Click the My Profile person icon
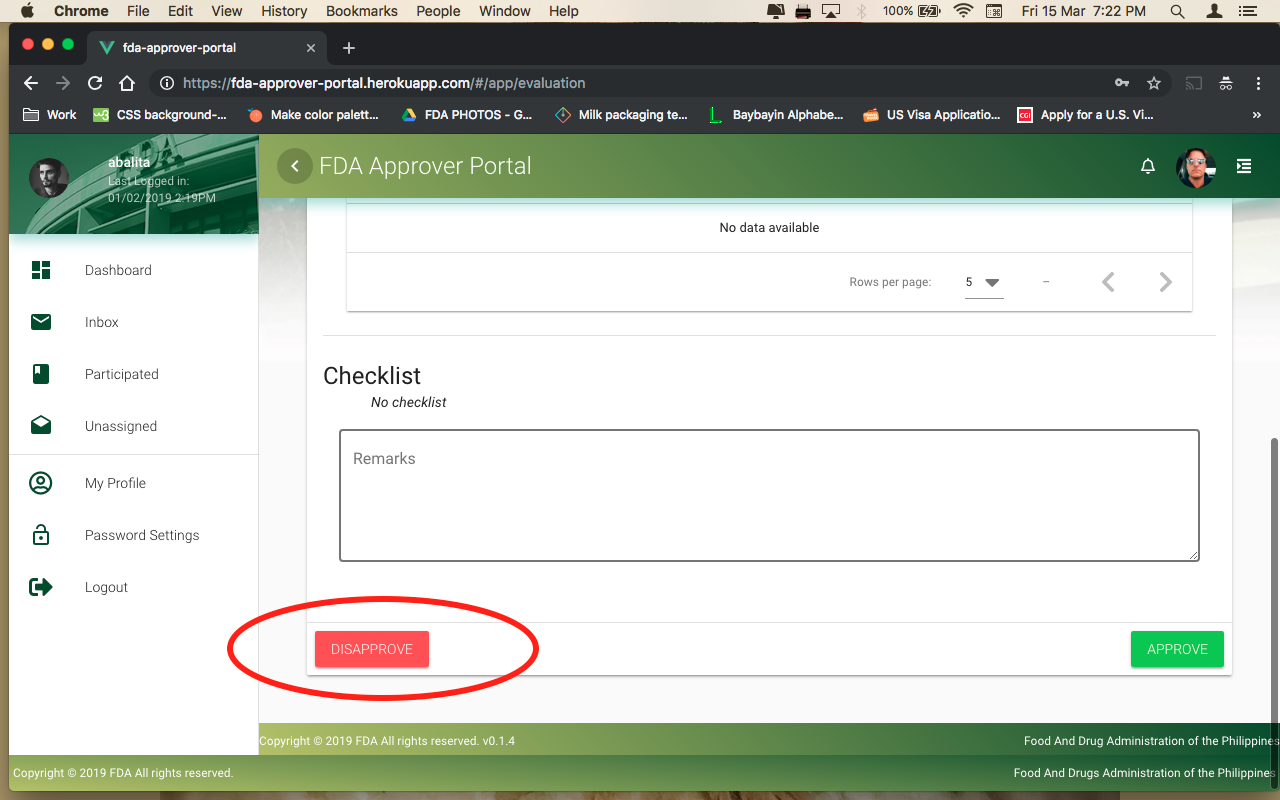The image size is (1280, 800). point(41,483)
